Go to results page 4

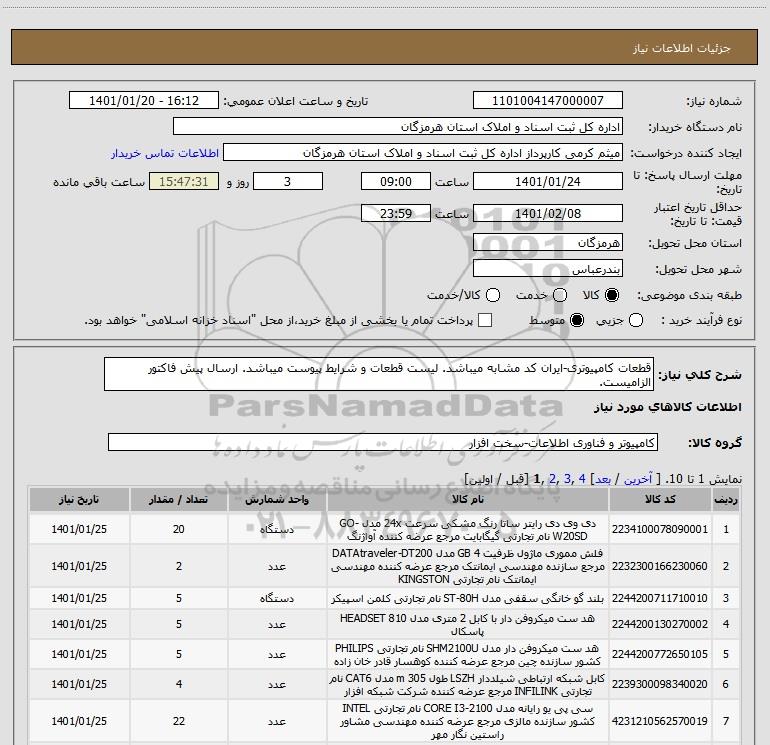click(582, 478)
